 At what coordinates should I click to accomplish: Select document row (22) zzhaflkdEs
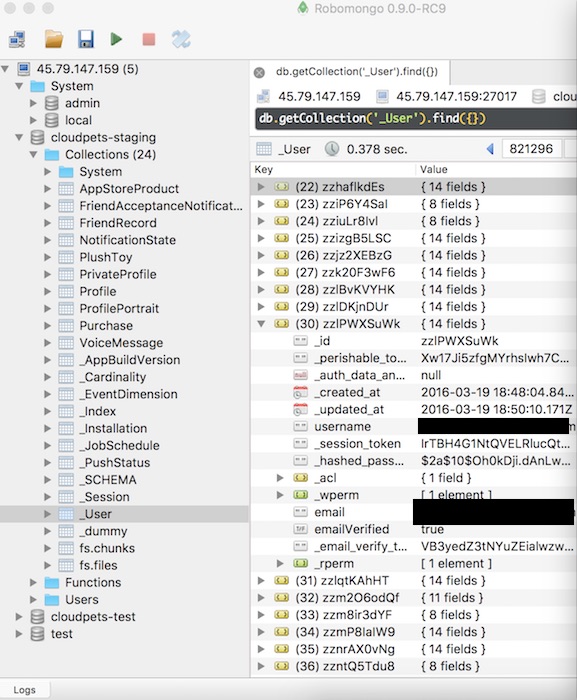point(414,187)
